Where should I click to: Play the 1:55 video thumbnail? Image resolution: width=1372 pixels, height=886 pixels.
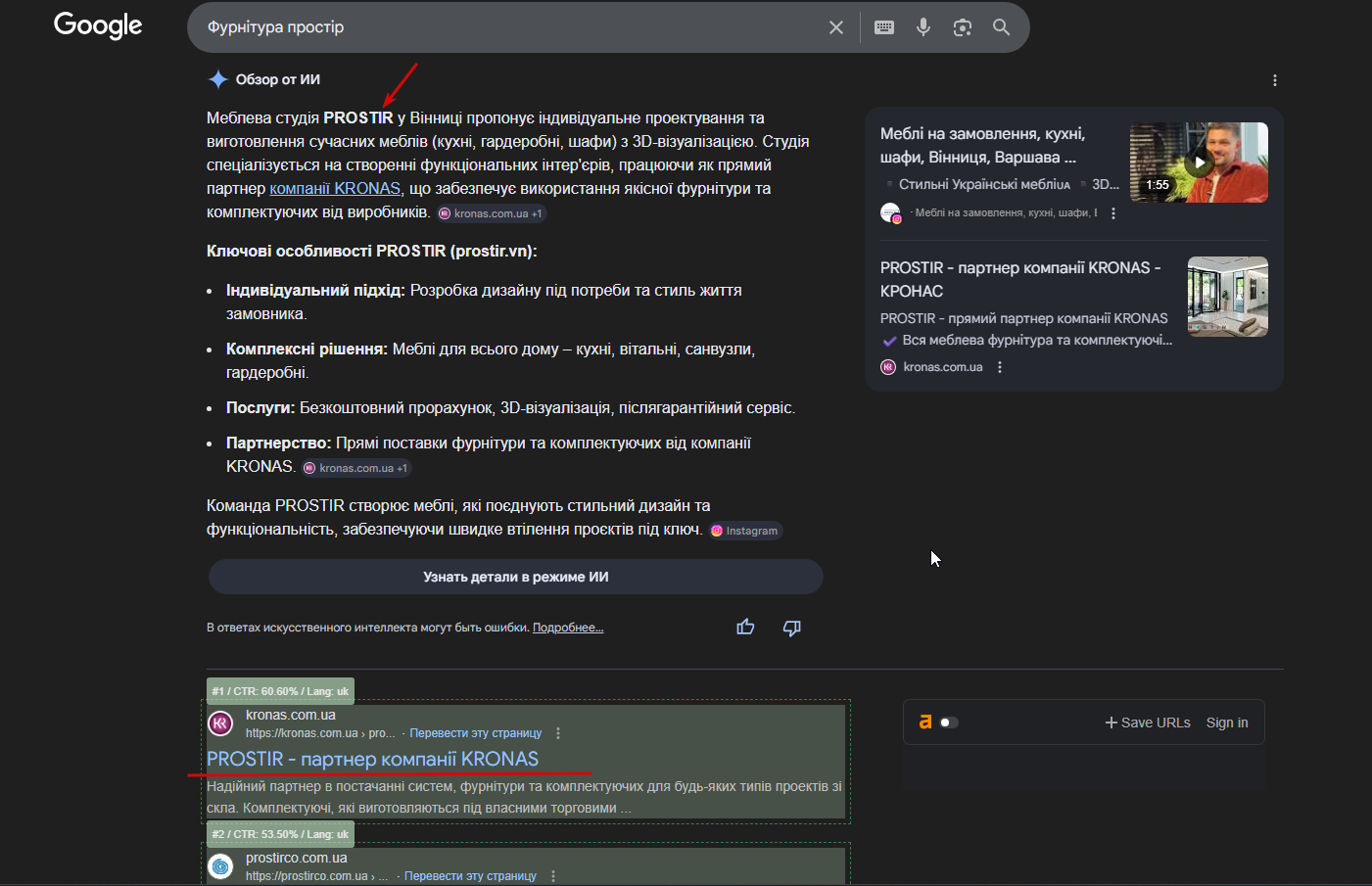click(x=1199, y=163)
